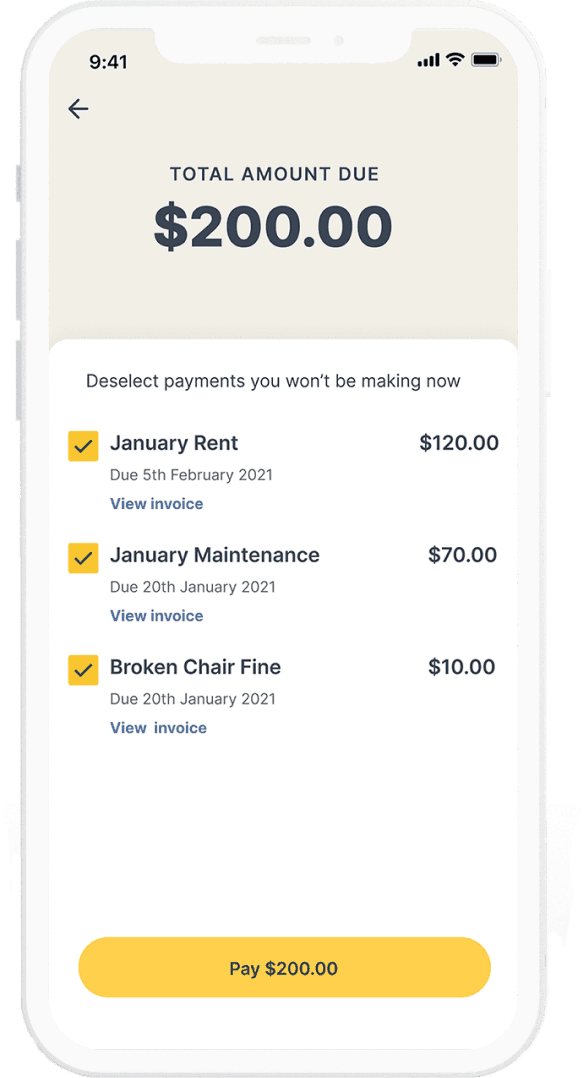Click the checkmark icon beside January Rent
Image resolution: width=585 pixels, height=1078 pixels.
pyautogui.click(x=83, y=445)
